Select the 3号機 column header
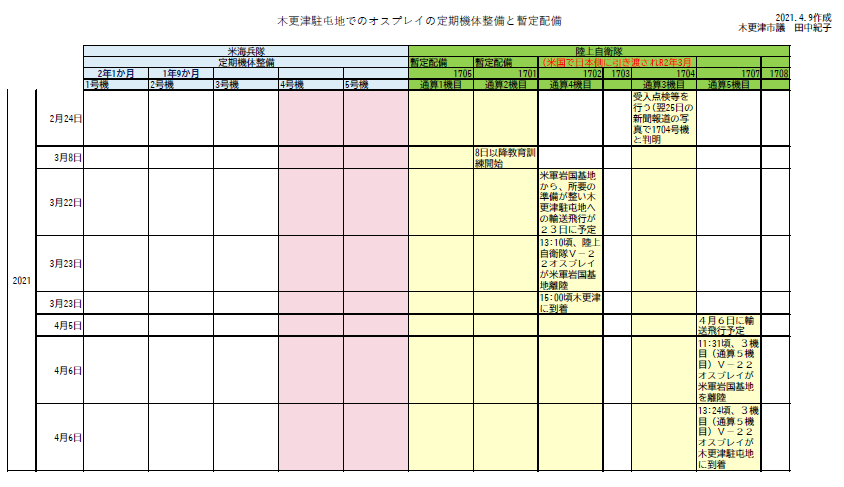Screen dimensions: 844x487 click(246, 84)
